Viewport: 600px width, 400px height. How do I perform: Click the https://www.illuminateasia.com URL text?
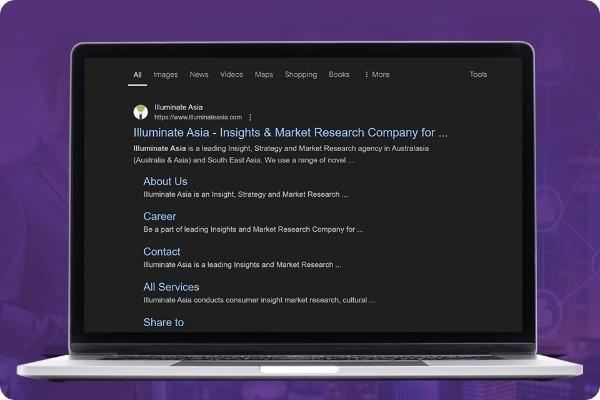198,117
